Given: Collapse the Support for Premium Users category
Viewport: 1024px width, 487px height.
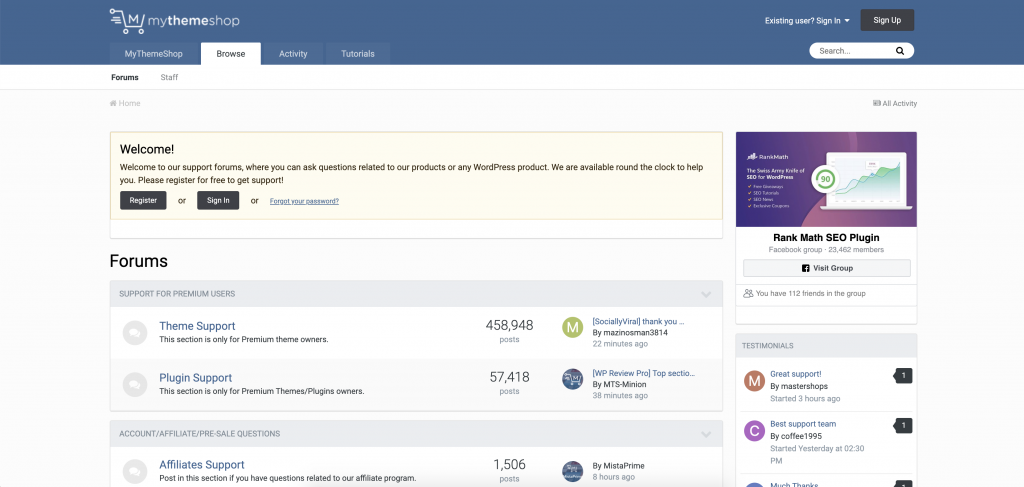Looking at the screenshot, I should [706, 294].
